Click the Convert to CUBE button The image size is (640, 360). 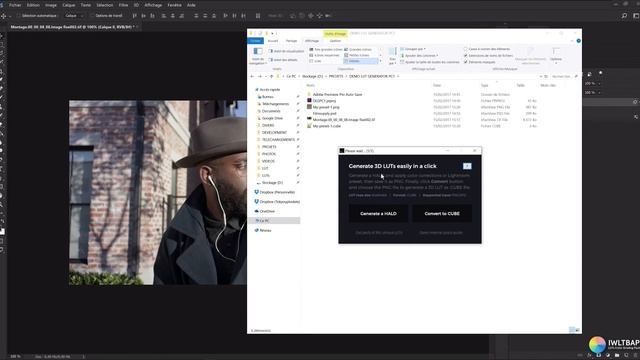(442, 213)
